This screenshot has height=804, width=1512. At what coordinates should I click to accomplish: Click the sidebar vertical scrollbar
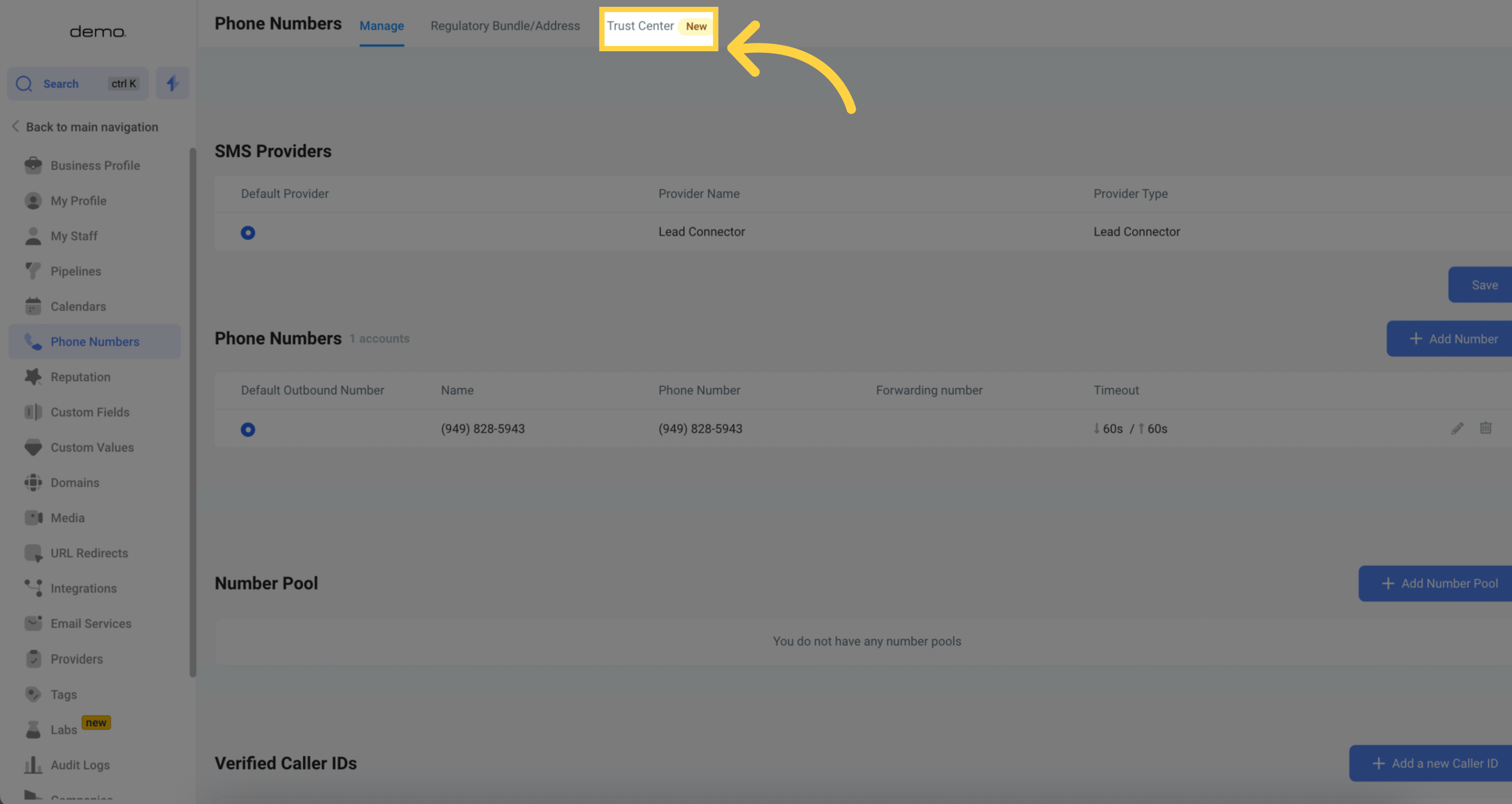point(192,411)
